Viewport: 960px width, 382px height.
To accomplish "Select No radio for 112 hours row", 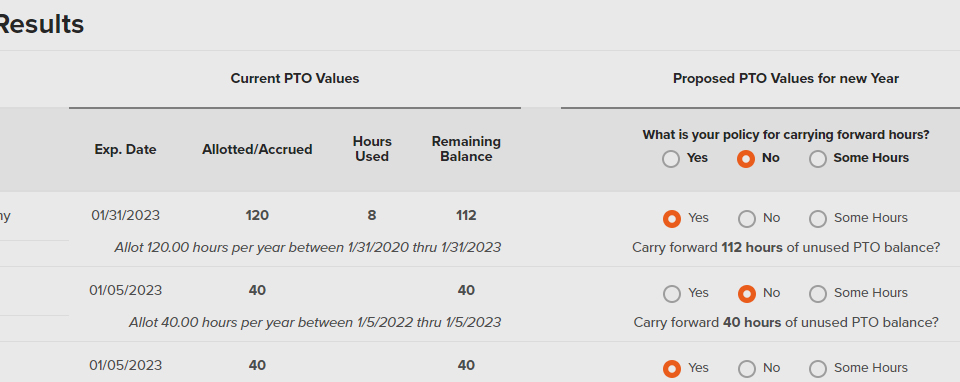I will (x=747, y=219).
